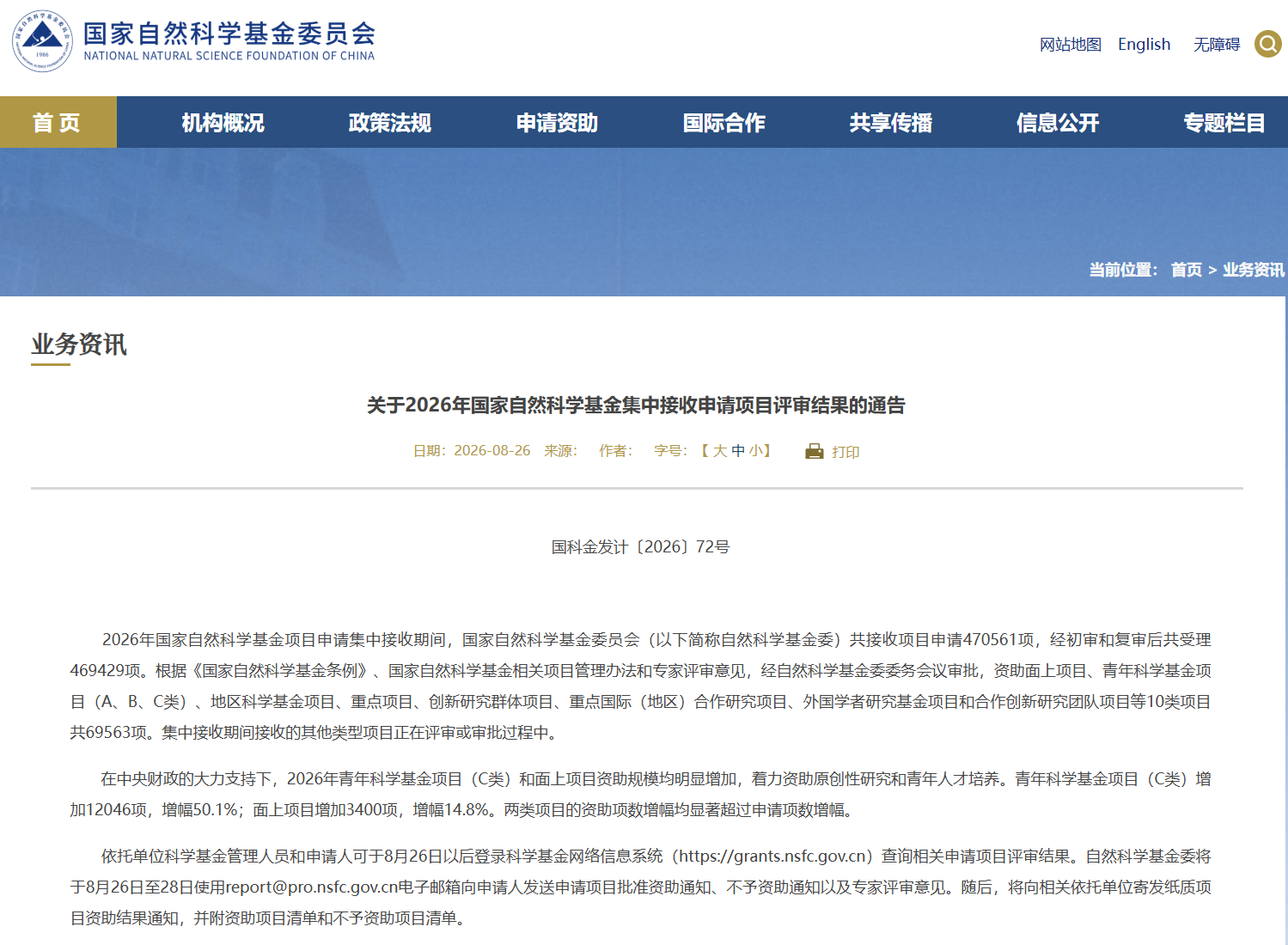The image size is (1288, 945).
Task: Go to the 申请资助 menu
Action: pyautogui.click(x=557, y=123)
